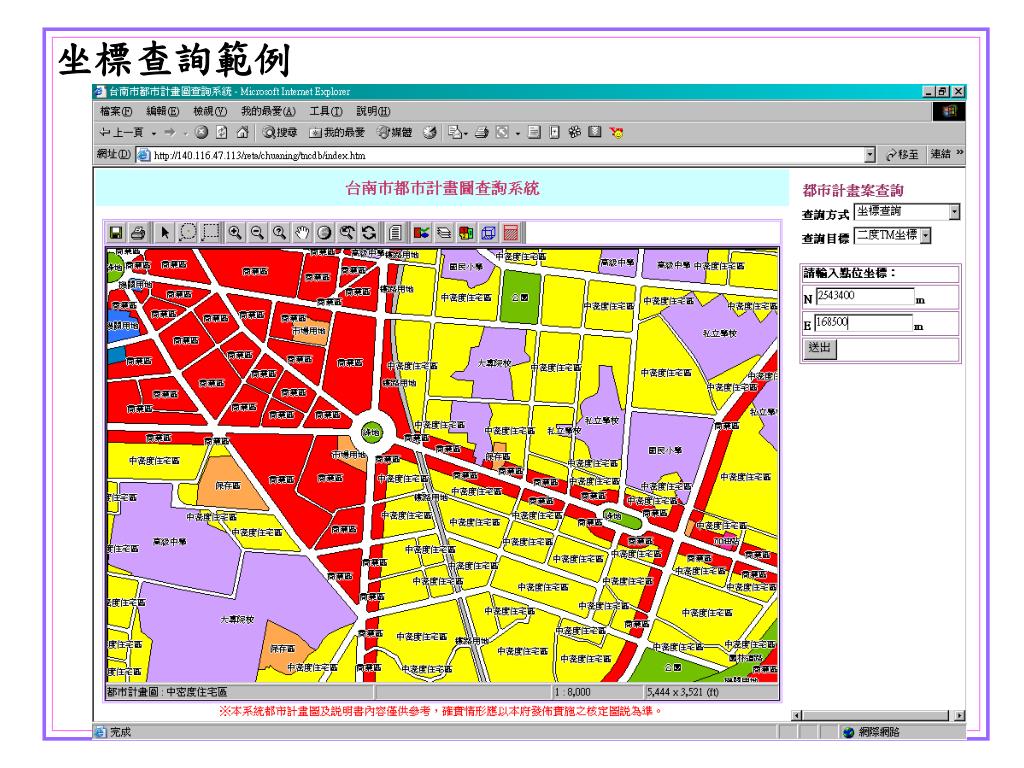The width and height of the screenshot is (1024, 768).
Task: Open the stacked layers tool
Action: [444, 233]
